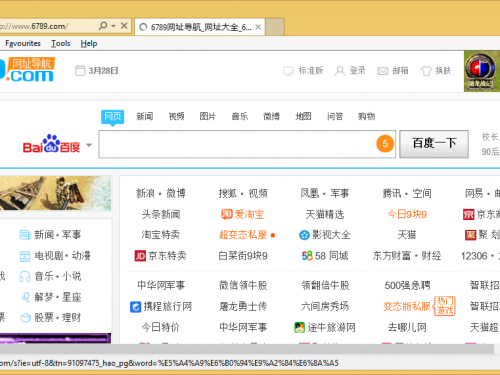Viewport: 500px width, 375px height.
Task: Select the 网页 search tab
Action: pyautogui.click(x=113, y=116)
